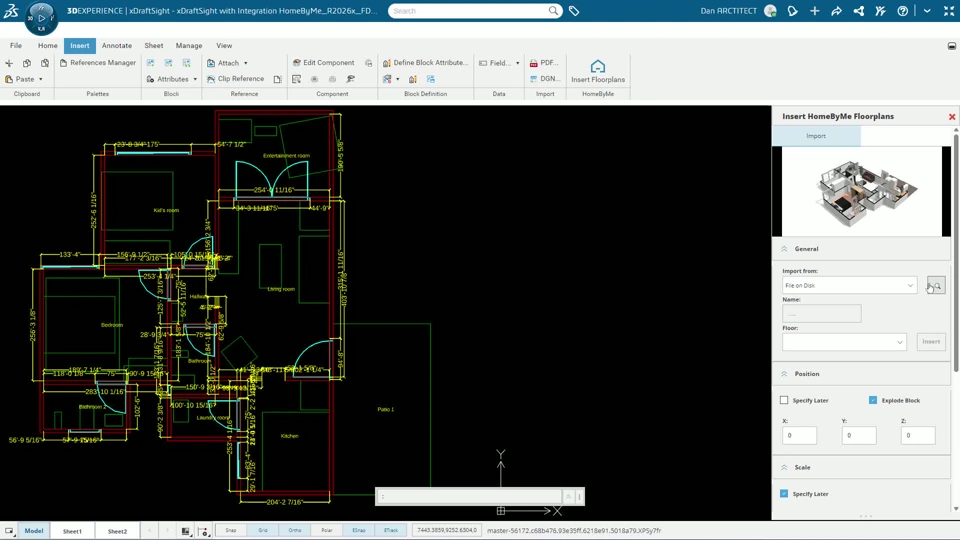This screenshot has height=540, width=960.
Task: Click the browse file magnifier button
Action: (x=936, y=285)
